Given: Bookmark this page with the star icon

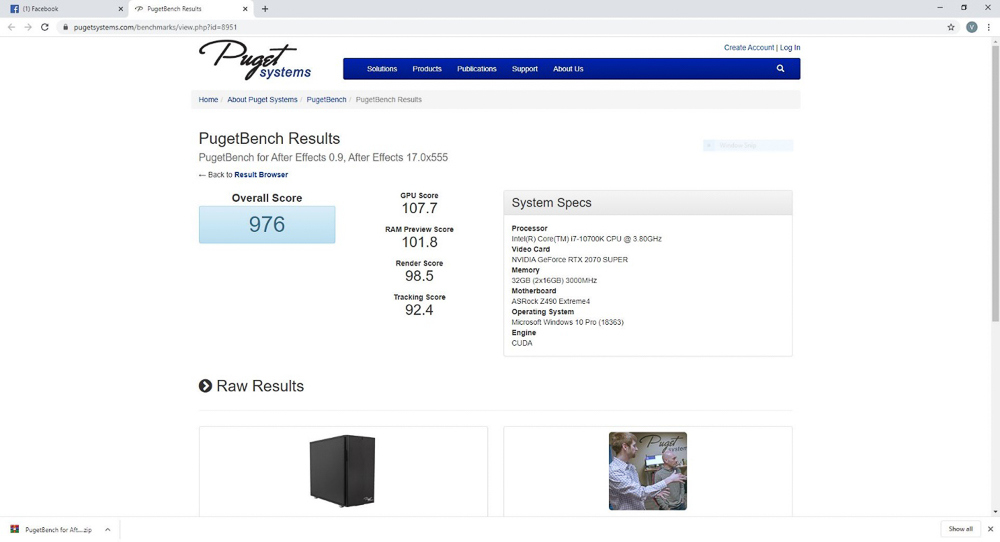Looking at the screenshot, I should (x=951, y=27).
